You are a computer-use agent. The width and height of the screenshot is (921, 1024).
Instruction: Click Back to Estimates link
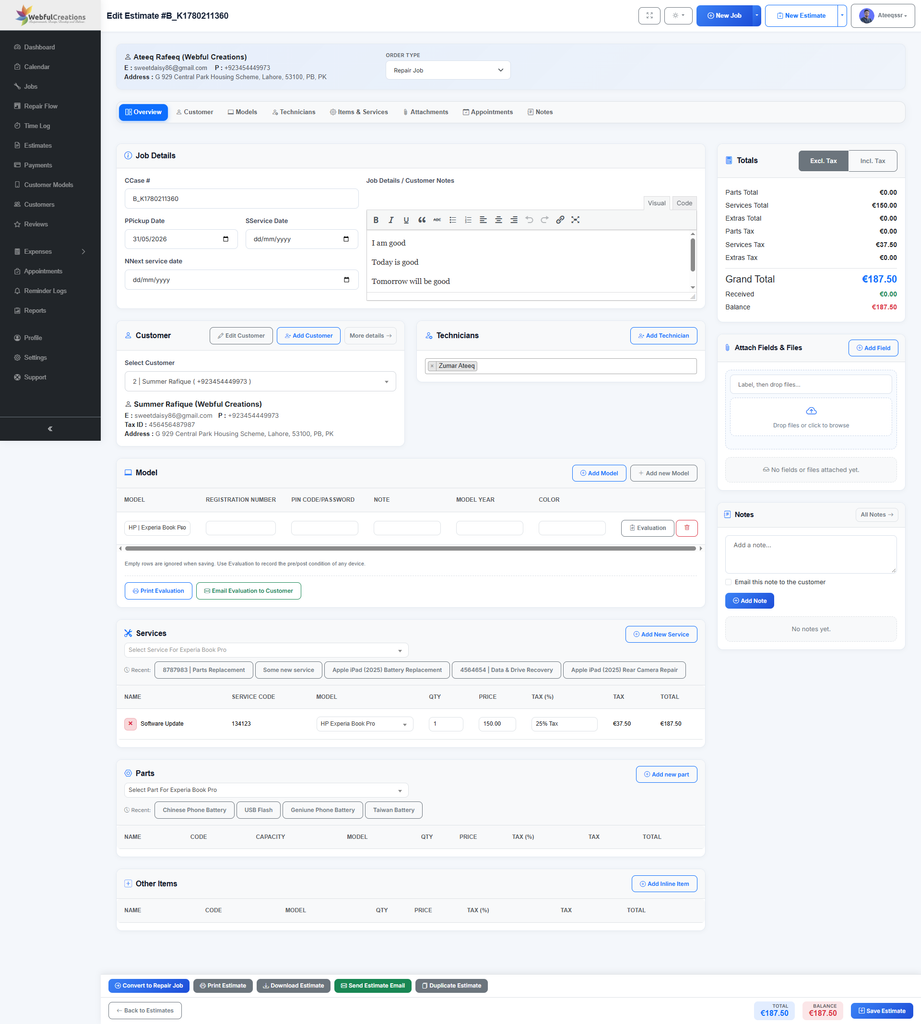click(145, 1011)
